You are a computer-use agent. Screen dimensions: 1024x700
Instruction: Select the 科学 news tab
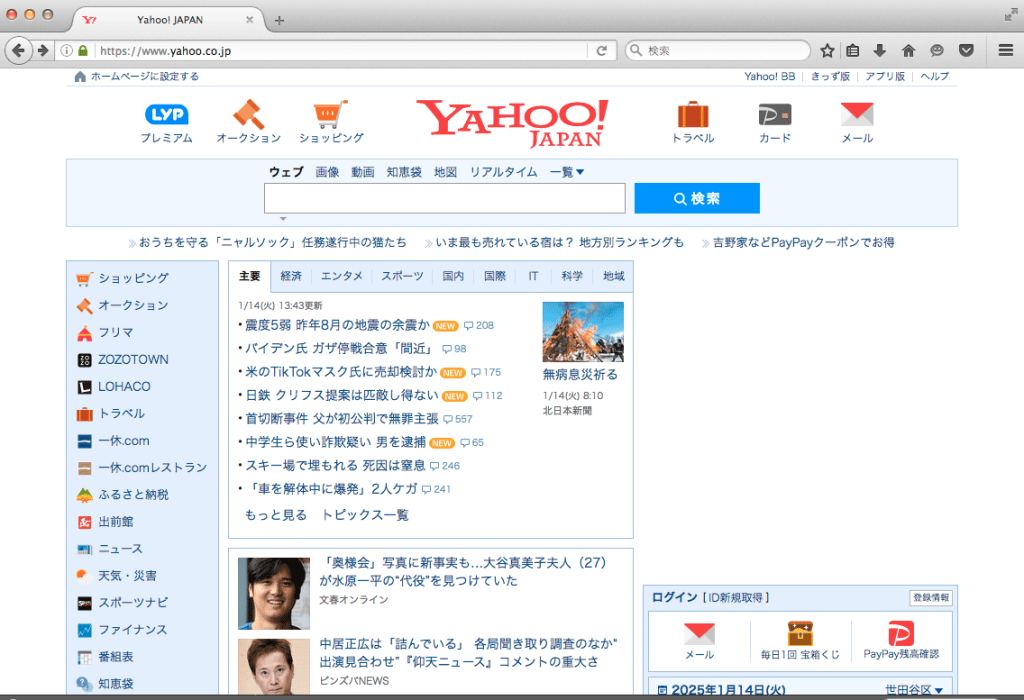click(x=572, y=276)
